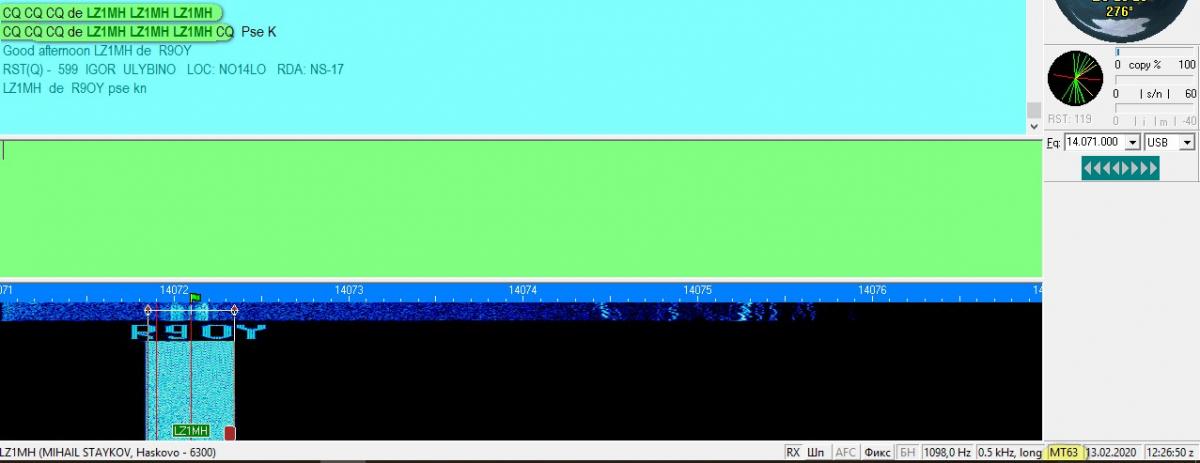The height and width of the screenshot is (463, 1200).
Task: Click the 1098,0 Hz audio frequency field
Action: [x=946, y=453]
